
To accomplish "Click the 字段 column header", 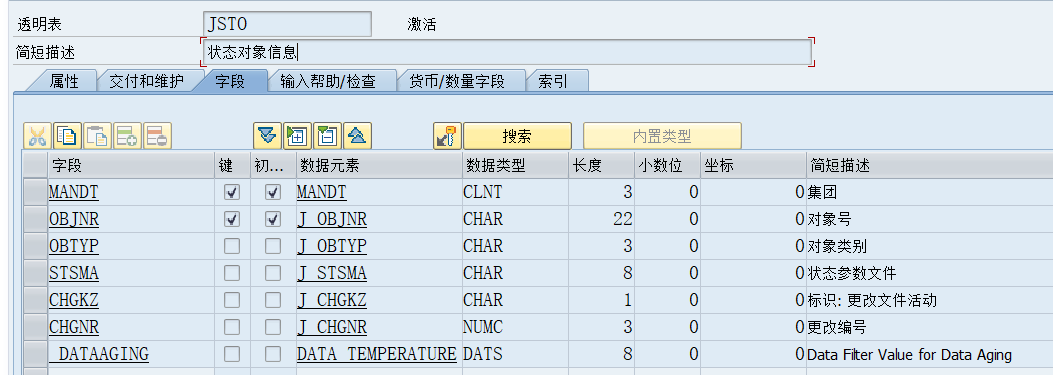I will (132, 165).
